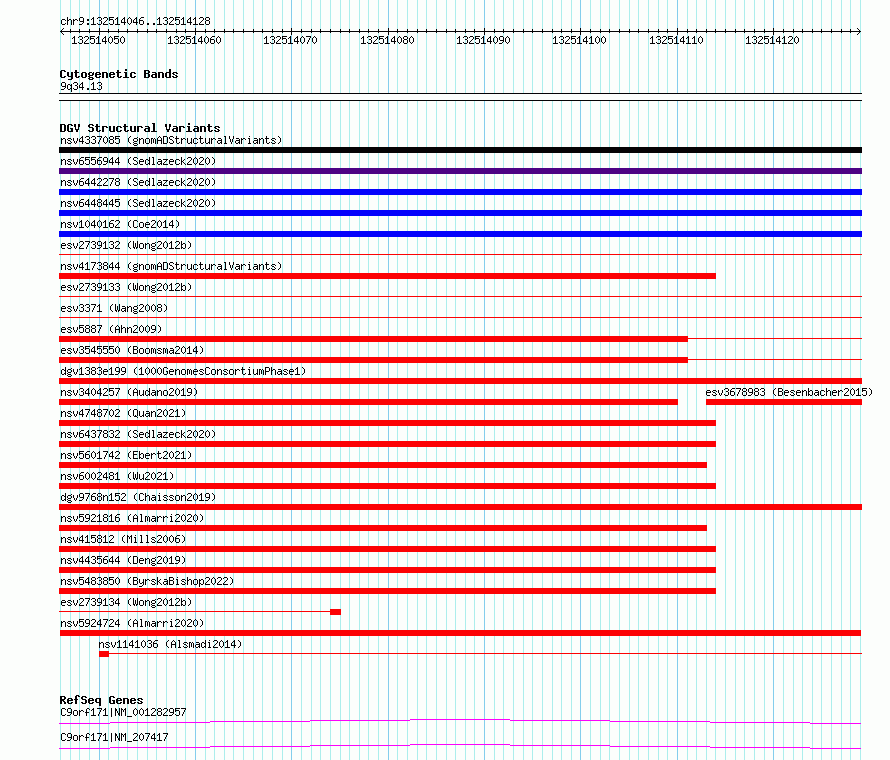Open variant nsv4748702 (Quan2021)
This screenshot has height=760, width=890.
click(x=123, y=413)
